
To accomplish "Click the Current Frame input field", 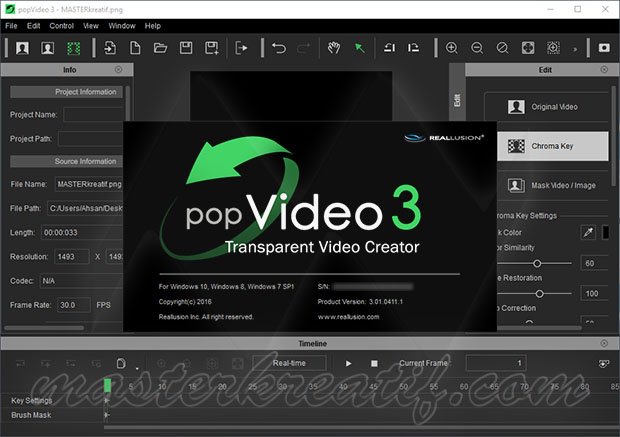I will pos(496,363).
